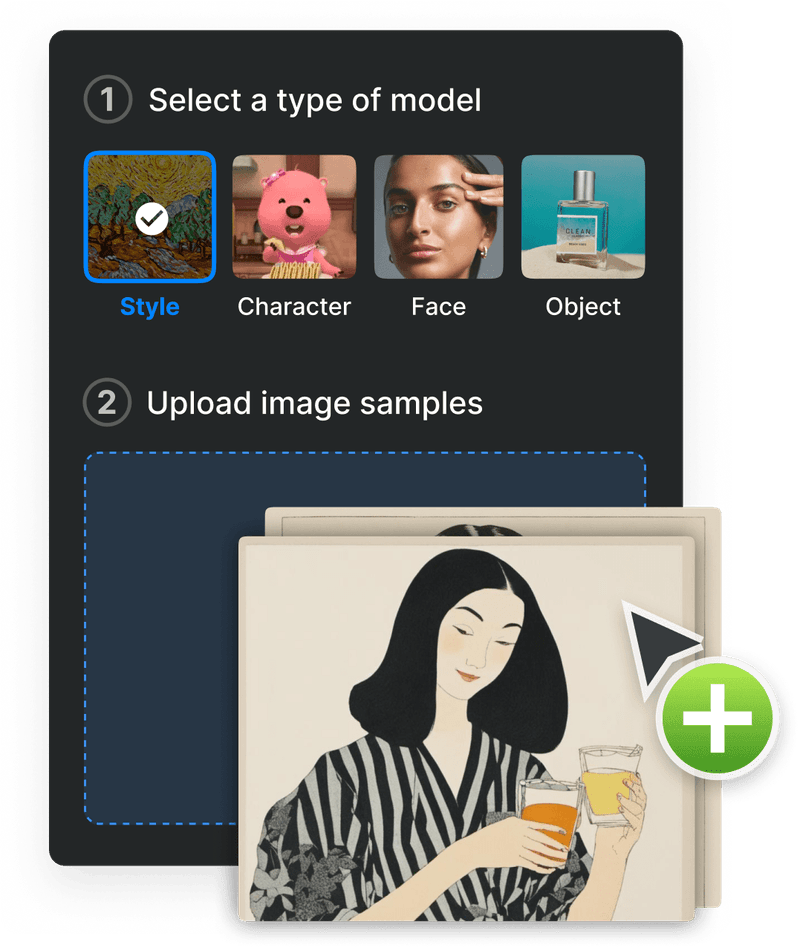Click the Character label text
The image size is (800, 948).
click(x=294, y=307)
